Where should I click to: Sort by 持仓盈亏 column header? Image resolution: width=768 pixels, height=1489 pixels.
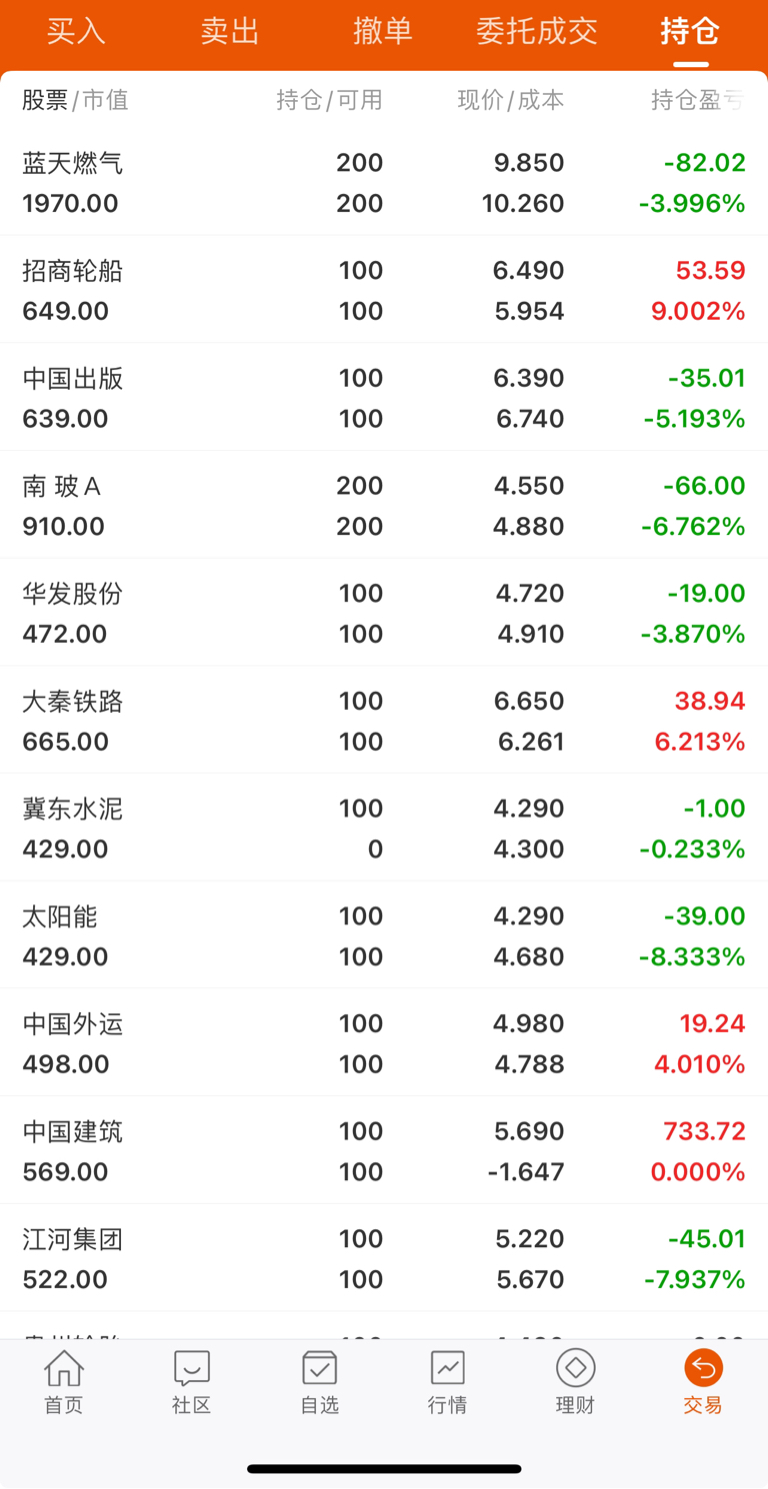point(698,100)
